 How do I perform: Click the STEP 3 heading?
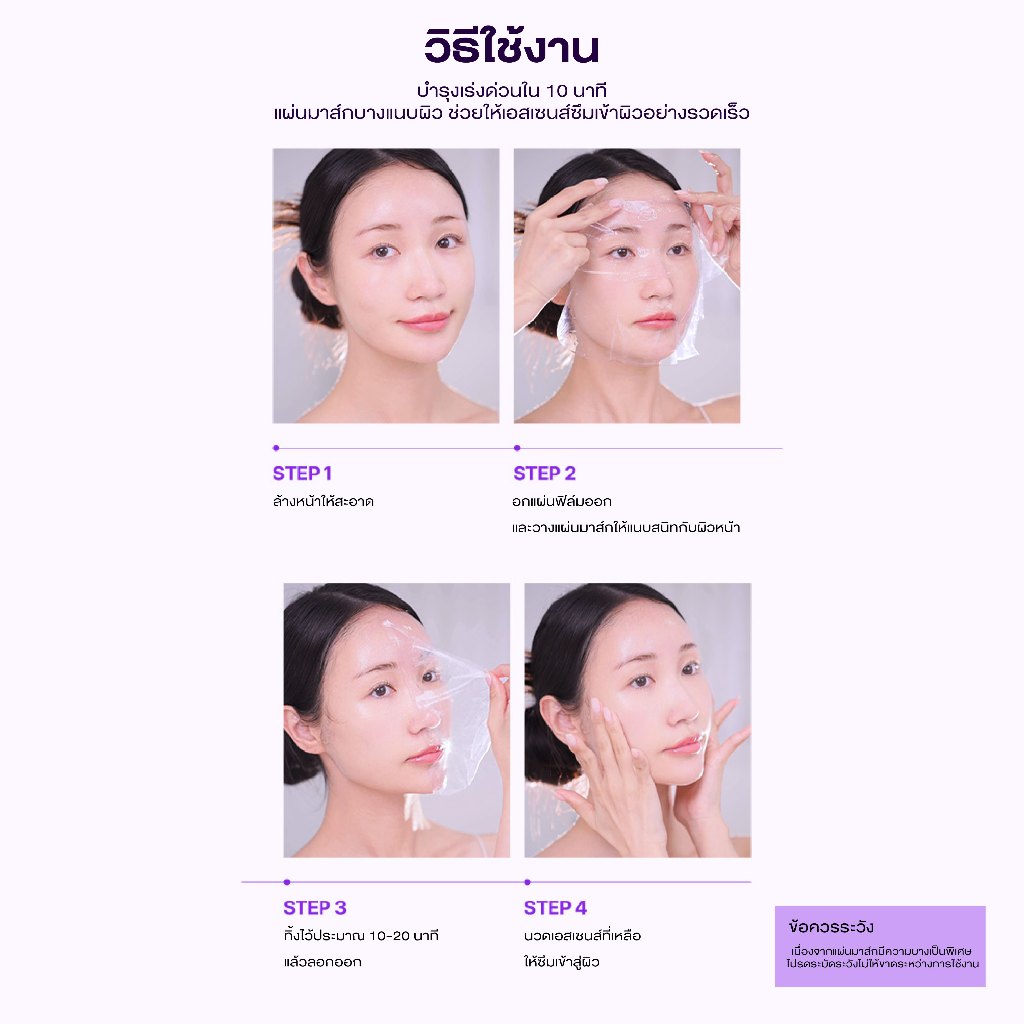[x=315, y=908]
